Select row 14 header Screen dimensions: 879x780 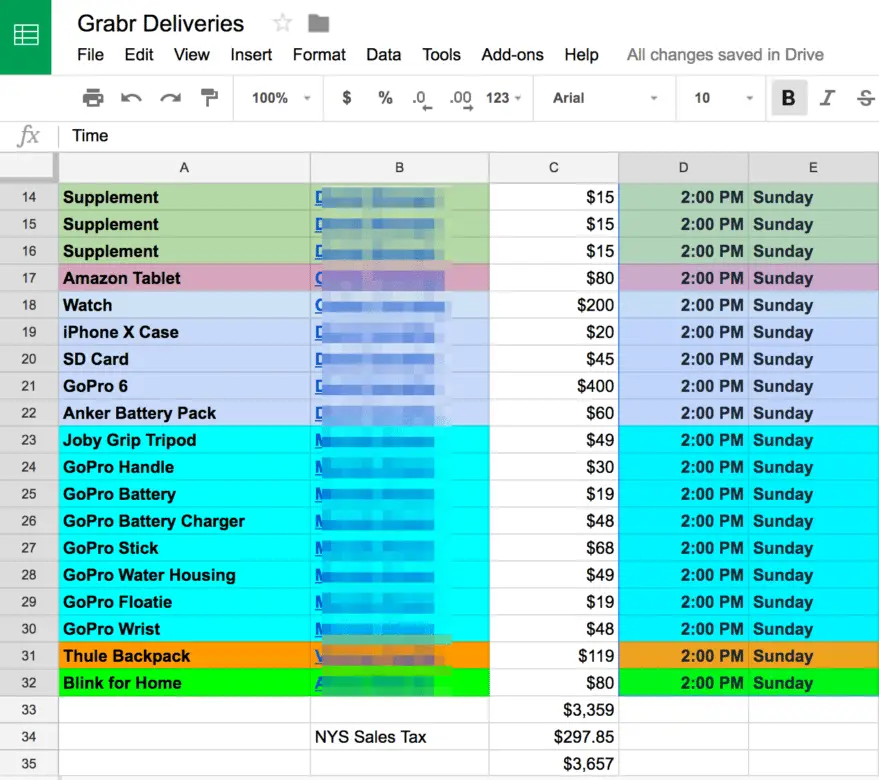coord(29,197)
